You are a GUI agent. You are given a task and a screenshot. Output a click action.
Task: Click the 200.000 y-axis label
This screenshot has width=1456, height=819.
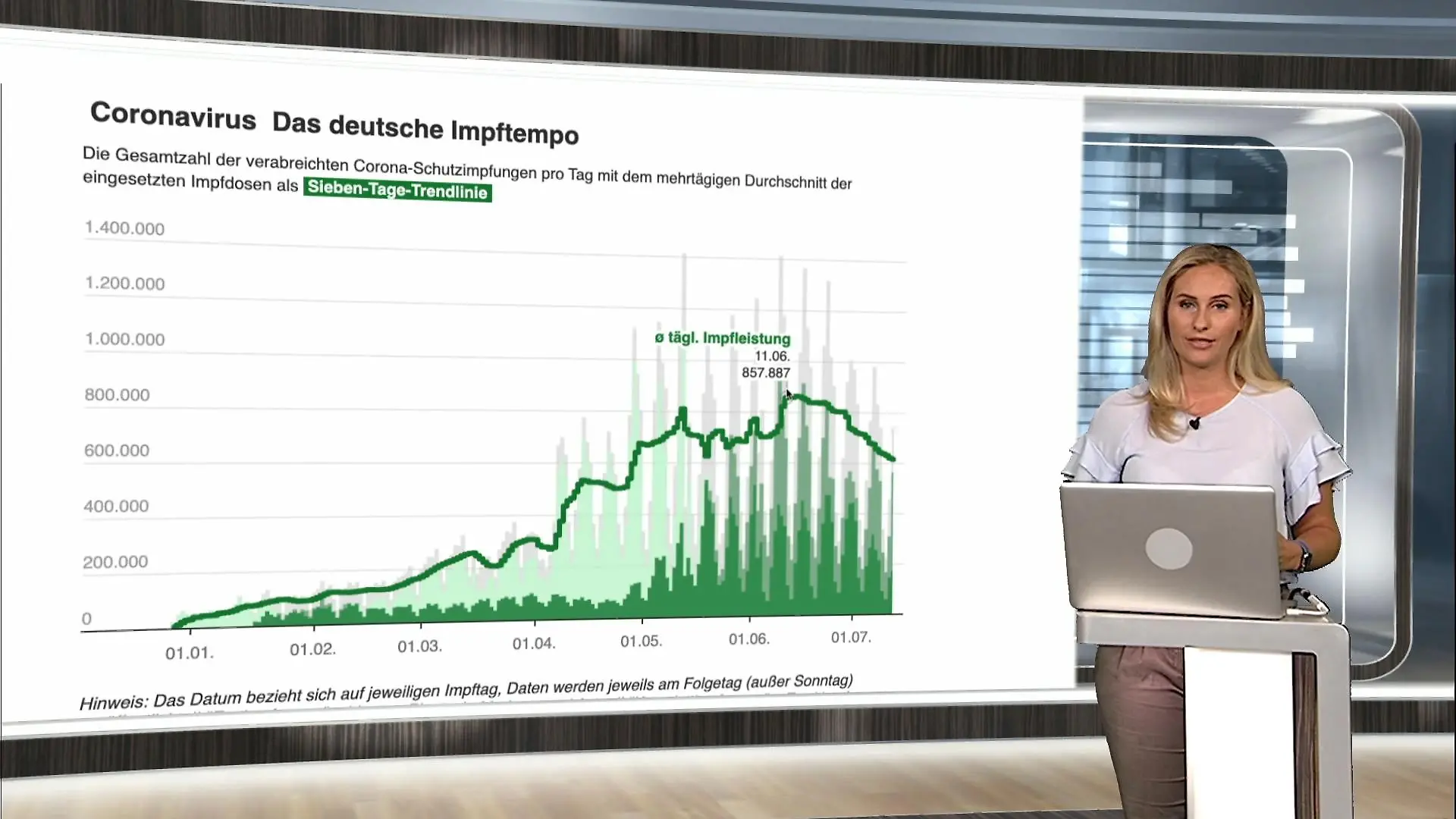point(115,562)
